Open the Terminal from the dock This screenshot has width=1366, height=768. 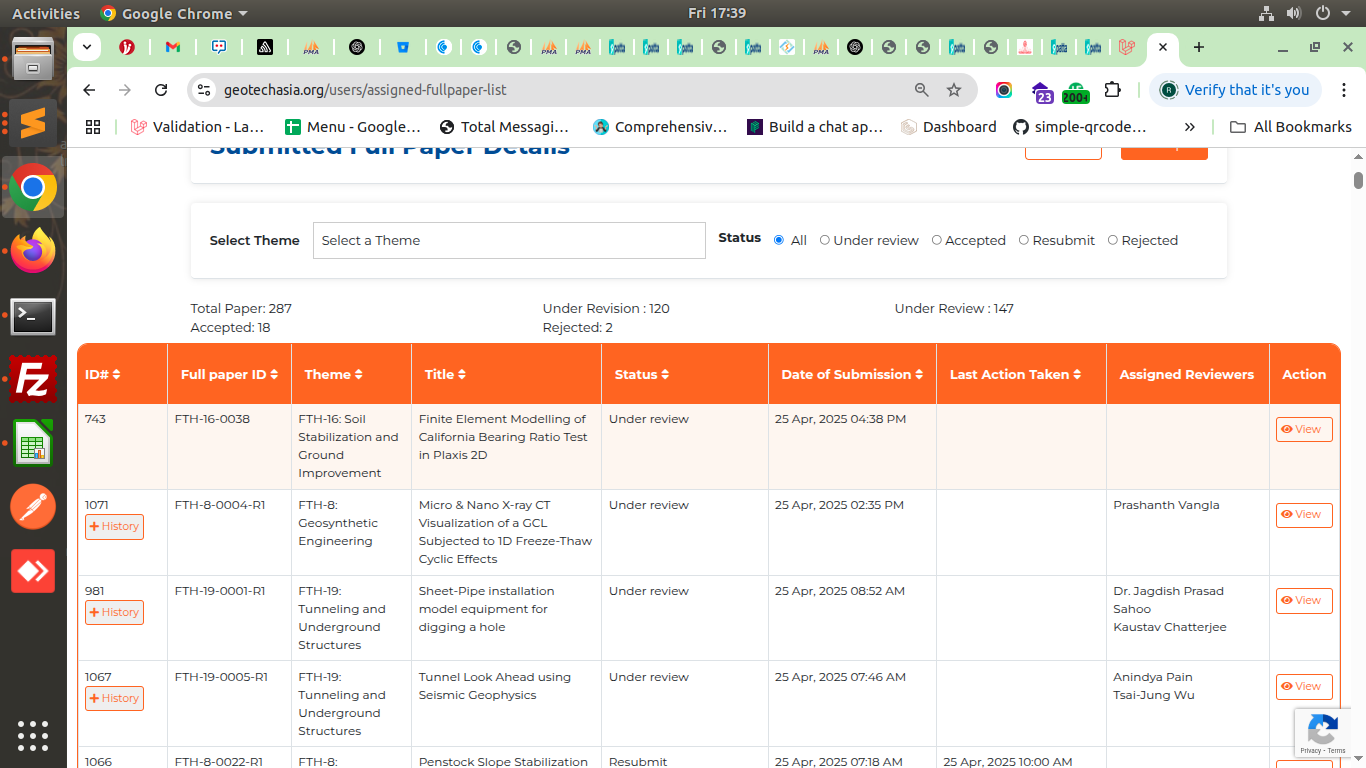pyautogui.click(x=33, y=317)
